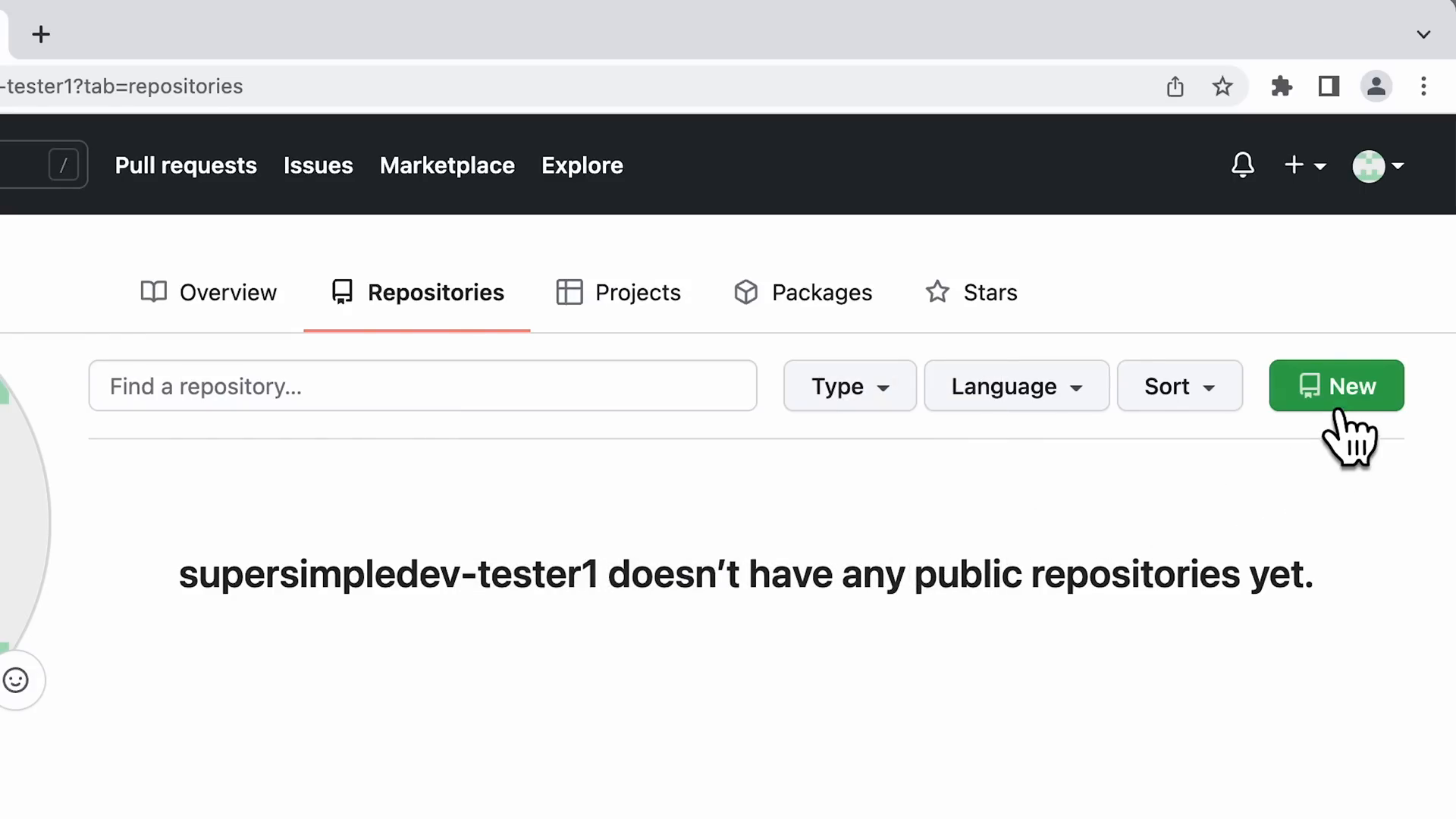Viewport: 1456px width, 819px height.
Task: Focus search via slash shortcut box
Action: coord(63,165)
